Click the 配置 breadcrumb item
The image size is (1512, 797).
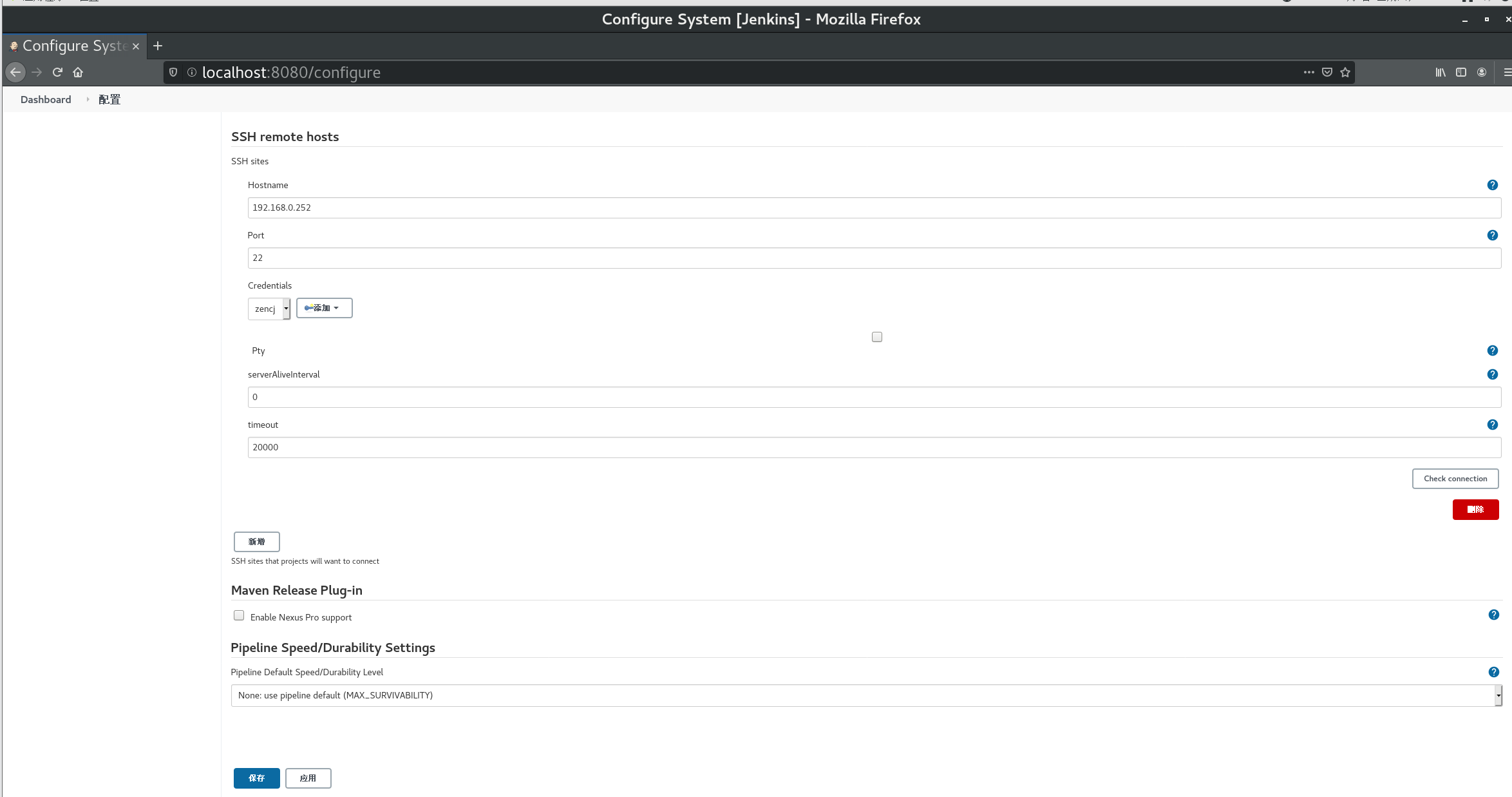[x=109, y=99]
